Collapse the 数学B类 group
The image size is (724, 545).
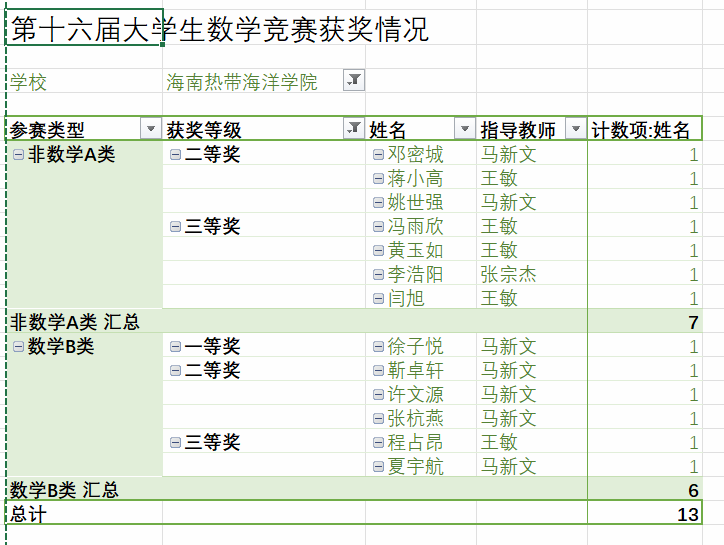coord(18,346)
